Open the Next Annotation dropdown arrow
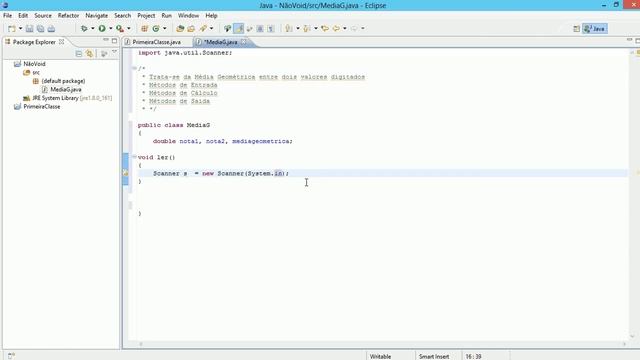 [x=298, y=29]
